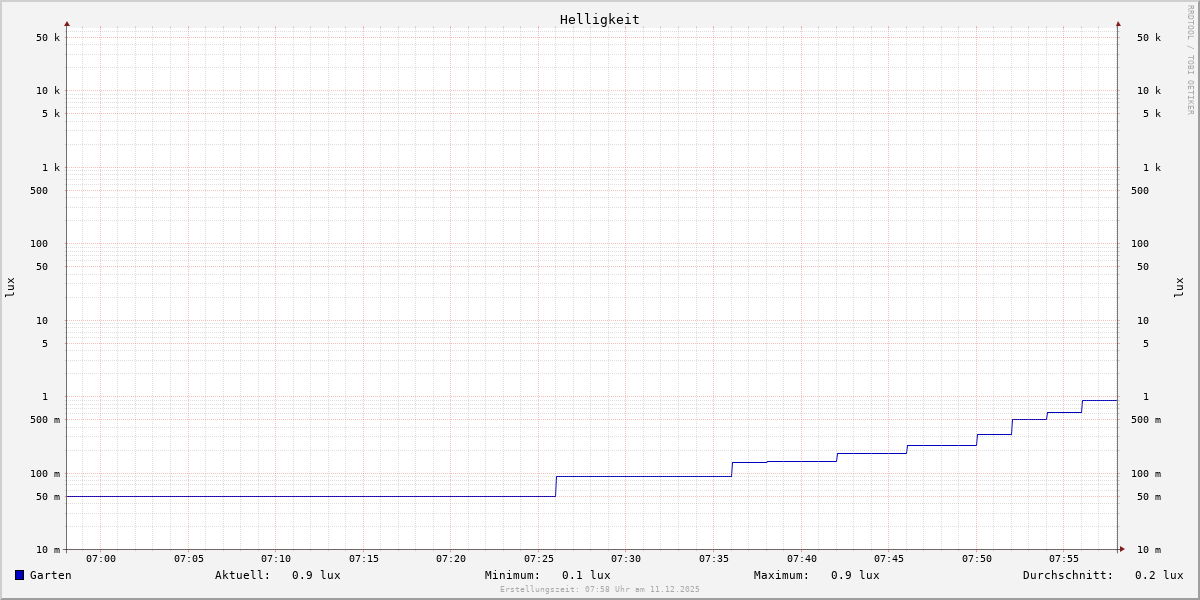Click the Durchschnitt label in the legend

pos(1068,575)
